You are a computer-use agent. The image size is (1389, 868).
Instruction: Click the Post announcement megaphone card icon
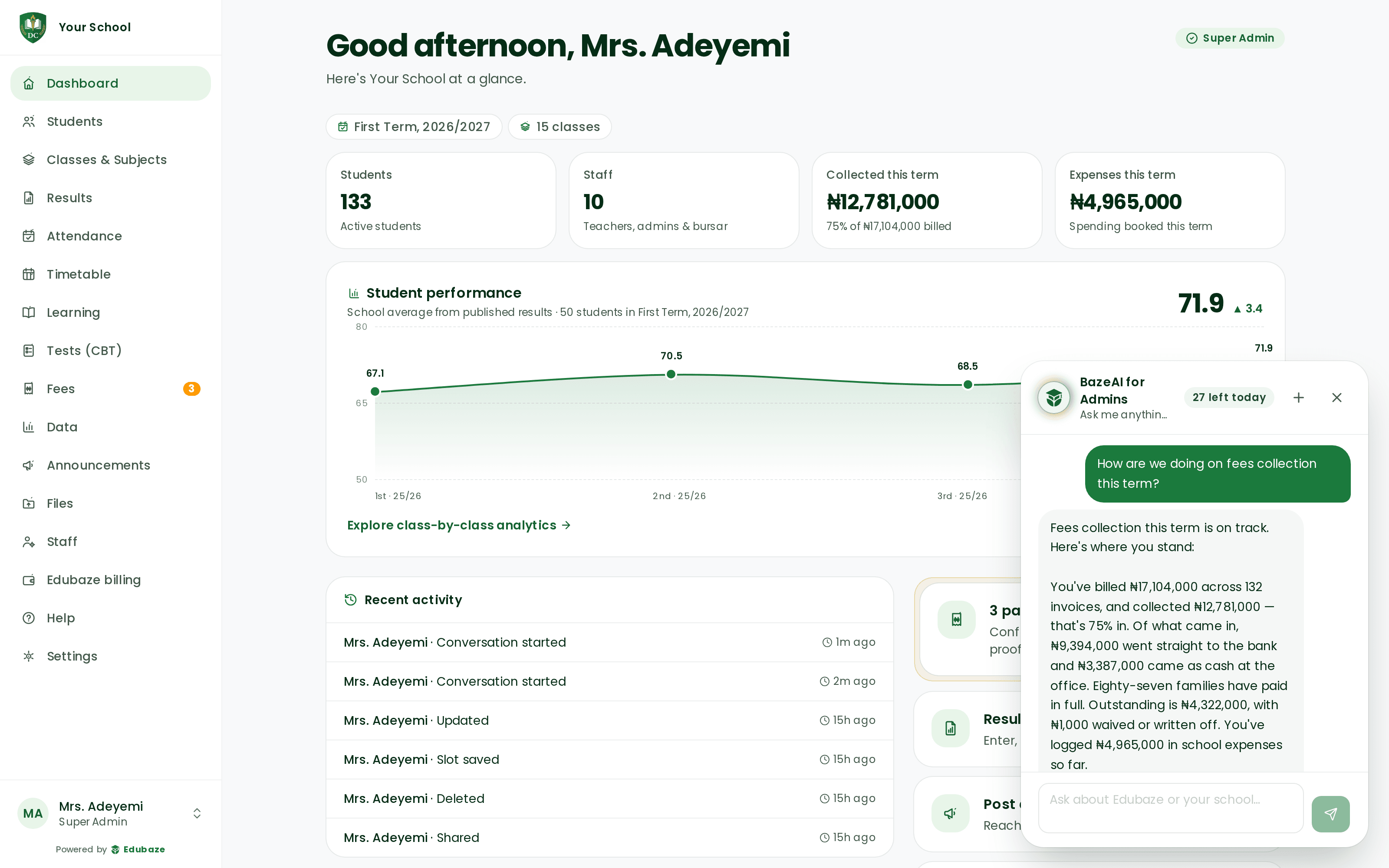point(951,813)
